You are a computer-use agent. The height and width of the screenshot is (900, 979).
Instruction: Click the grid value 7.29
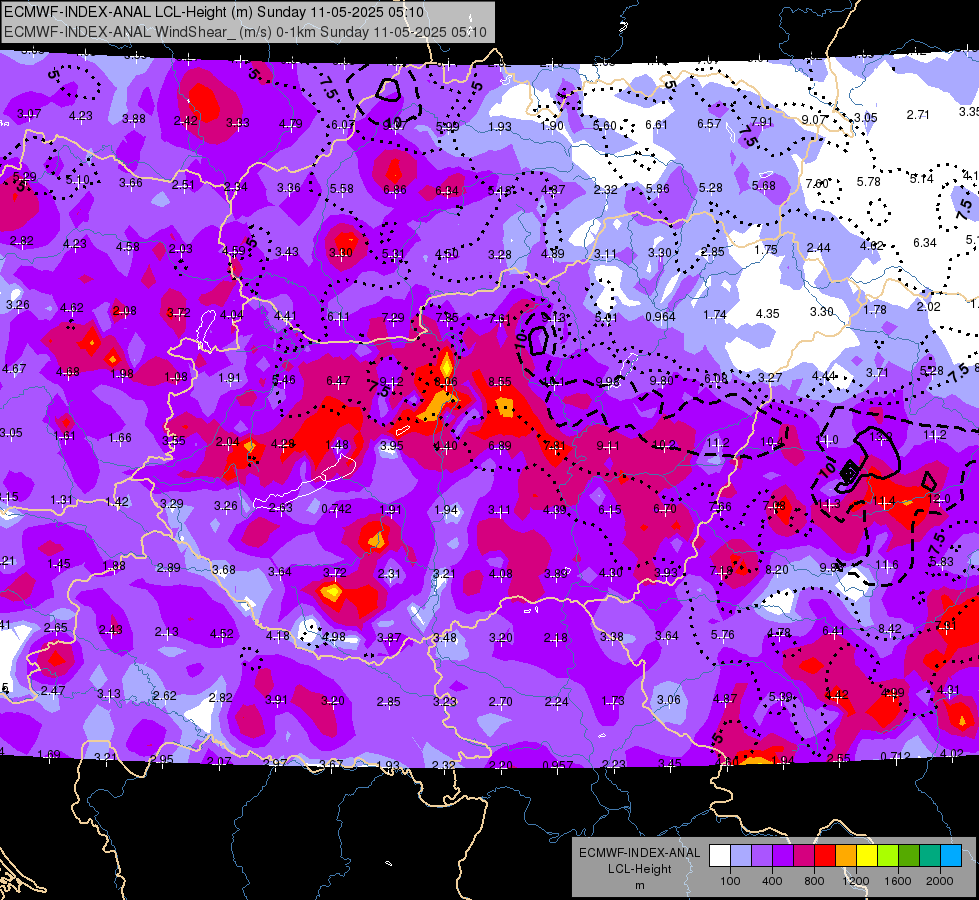tap(393, 319)
